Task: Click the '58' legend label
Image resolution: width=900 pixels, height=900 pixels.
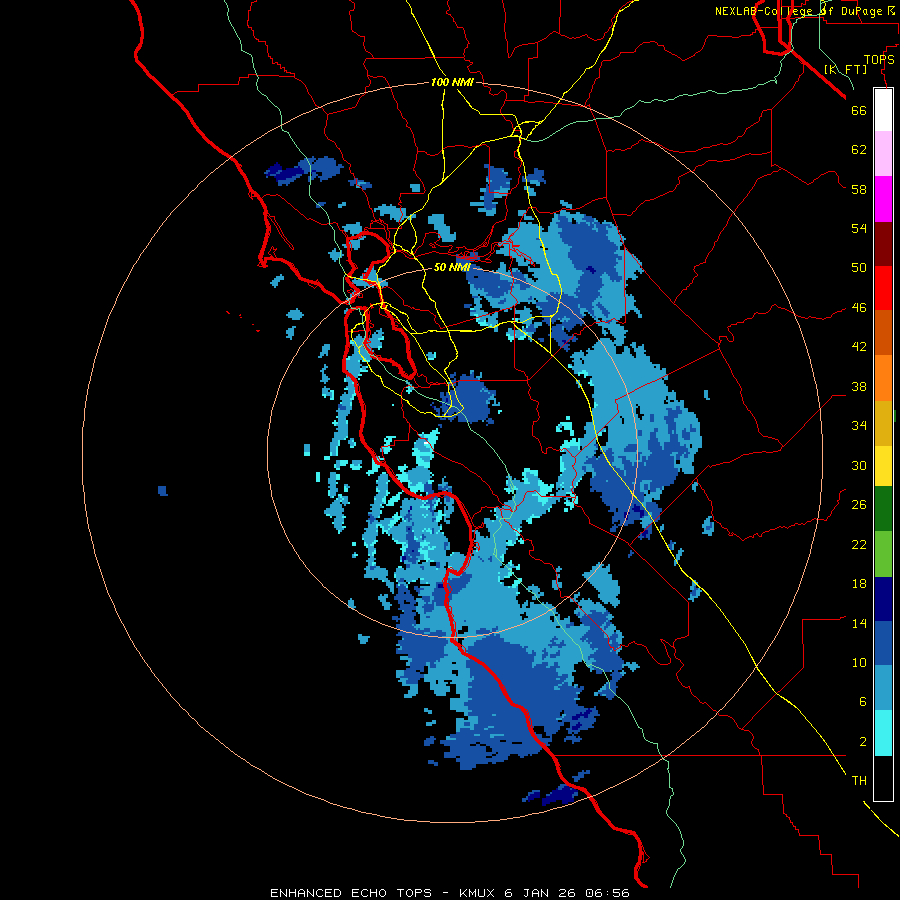Action: coord(859,189)
